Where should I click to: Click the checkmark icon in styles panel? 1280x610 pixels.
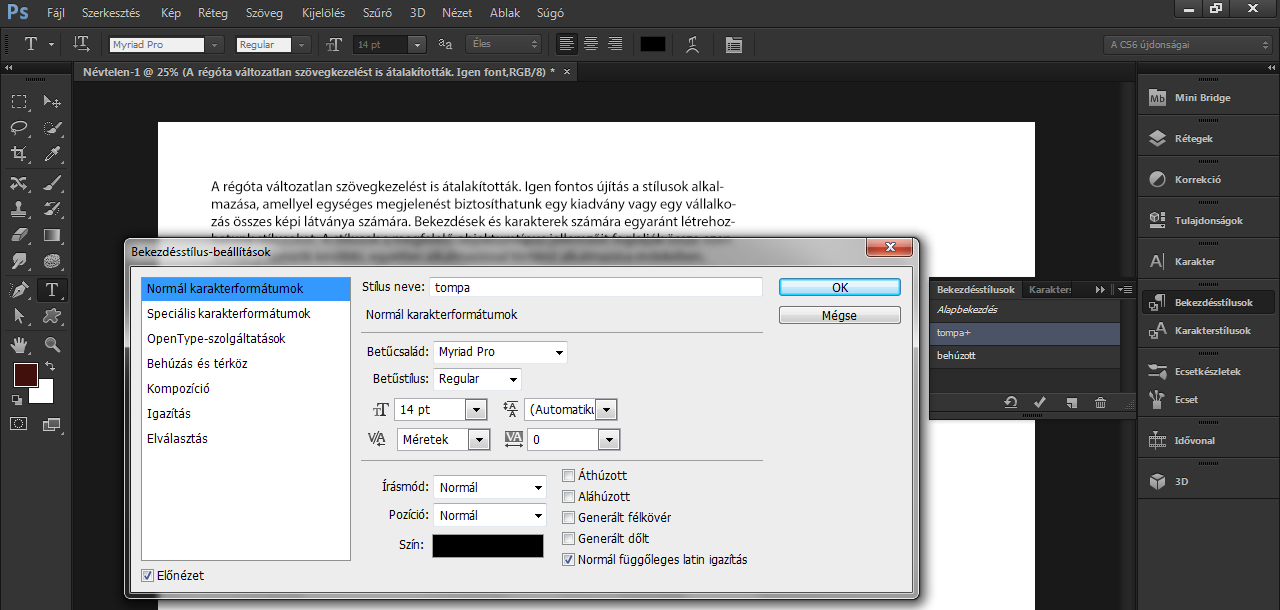pyautogui.click(x=1040, y=402)
